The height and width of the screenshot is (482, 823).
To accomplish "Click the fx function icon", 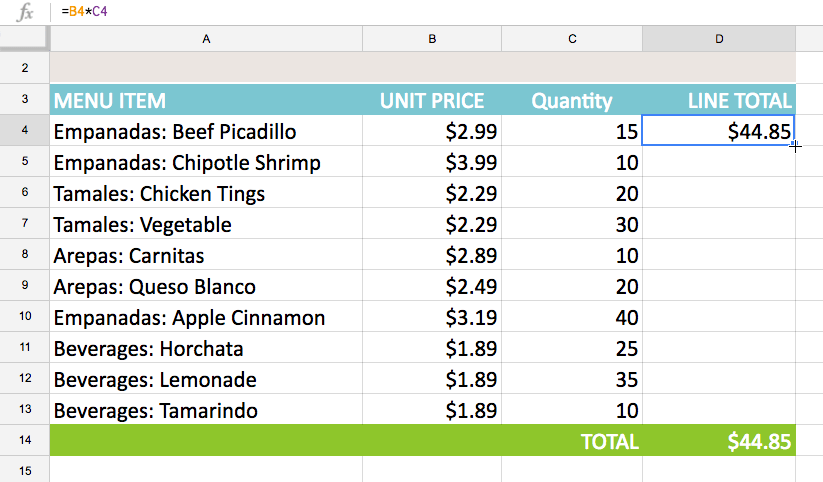I will click(26, 13).
